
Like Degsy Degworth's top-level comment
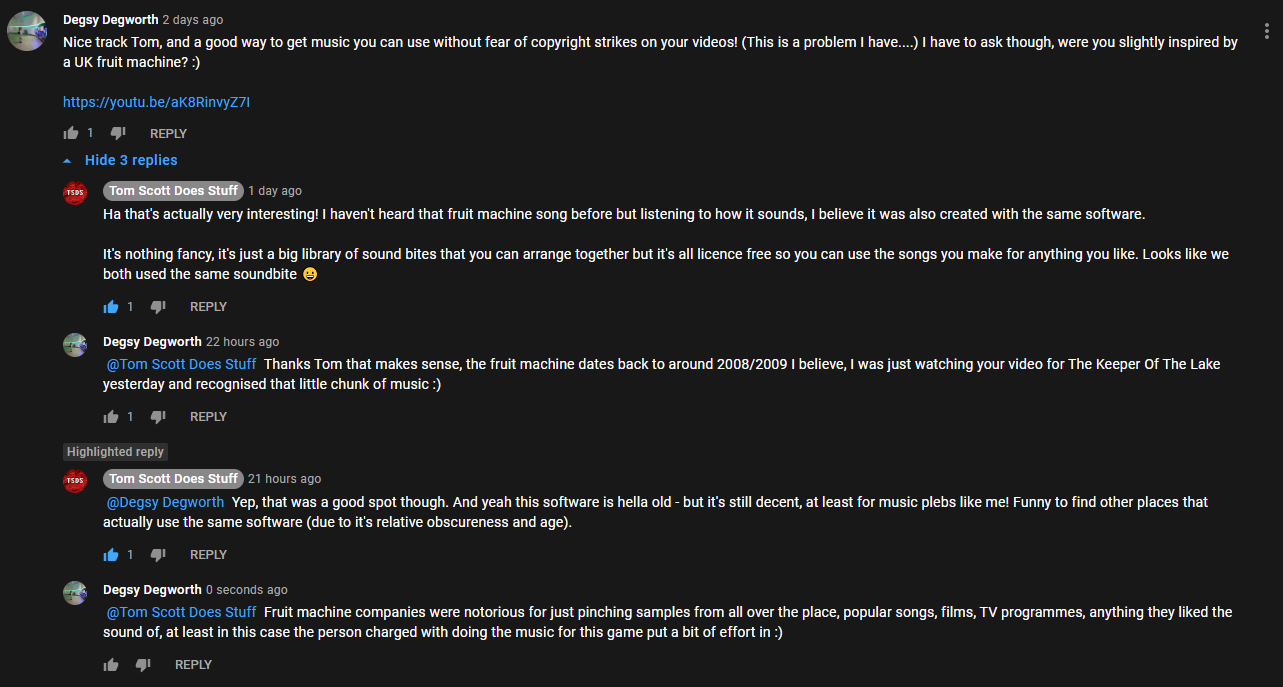point(71,133)
